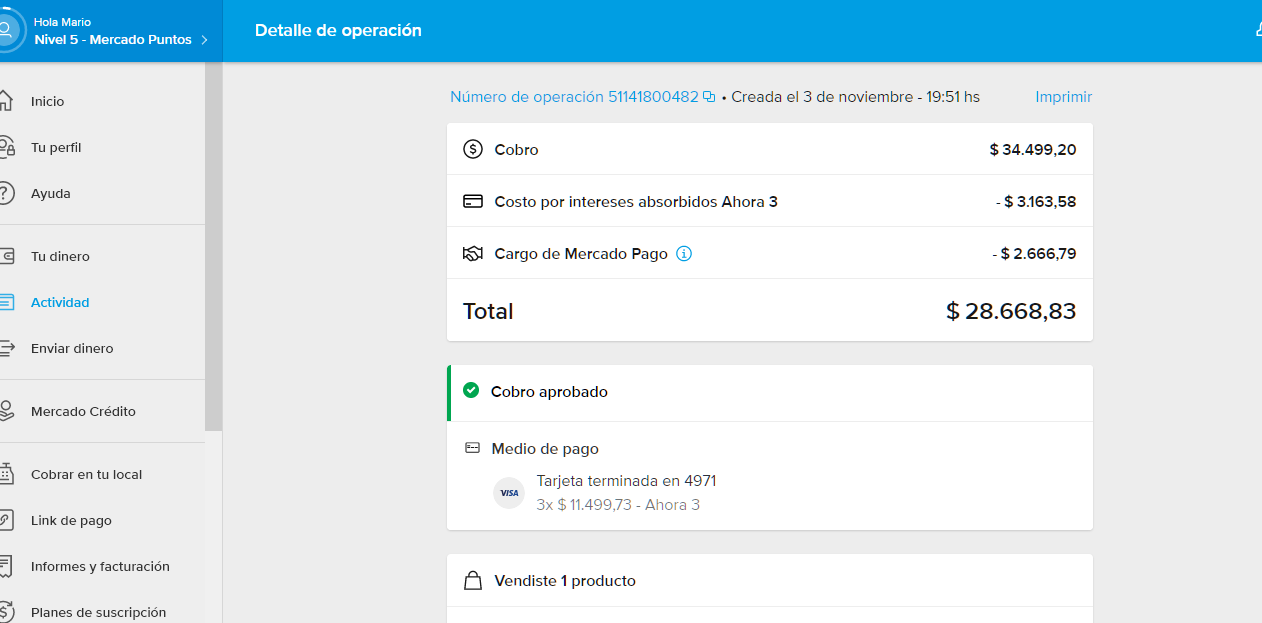Open the Tu perfil icon

pos(5,147)
